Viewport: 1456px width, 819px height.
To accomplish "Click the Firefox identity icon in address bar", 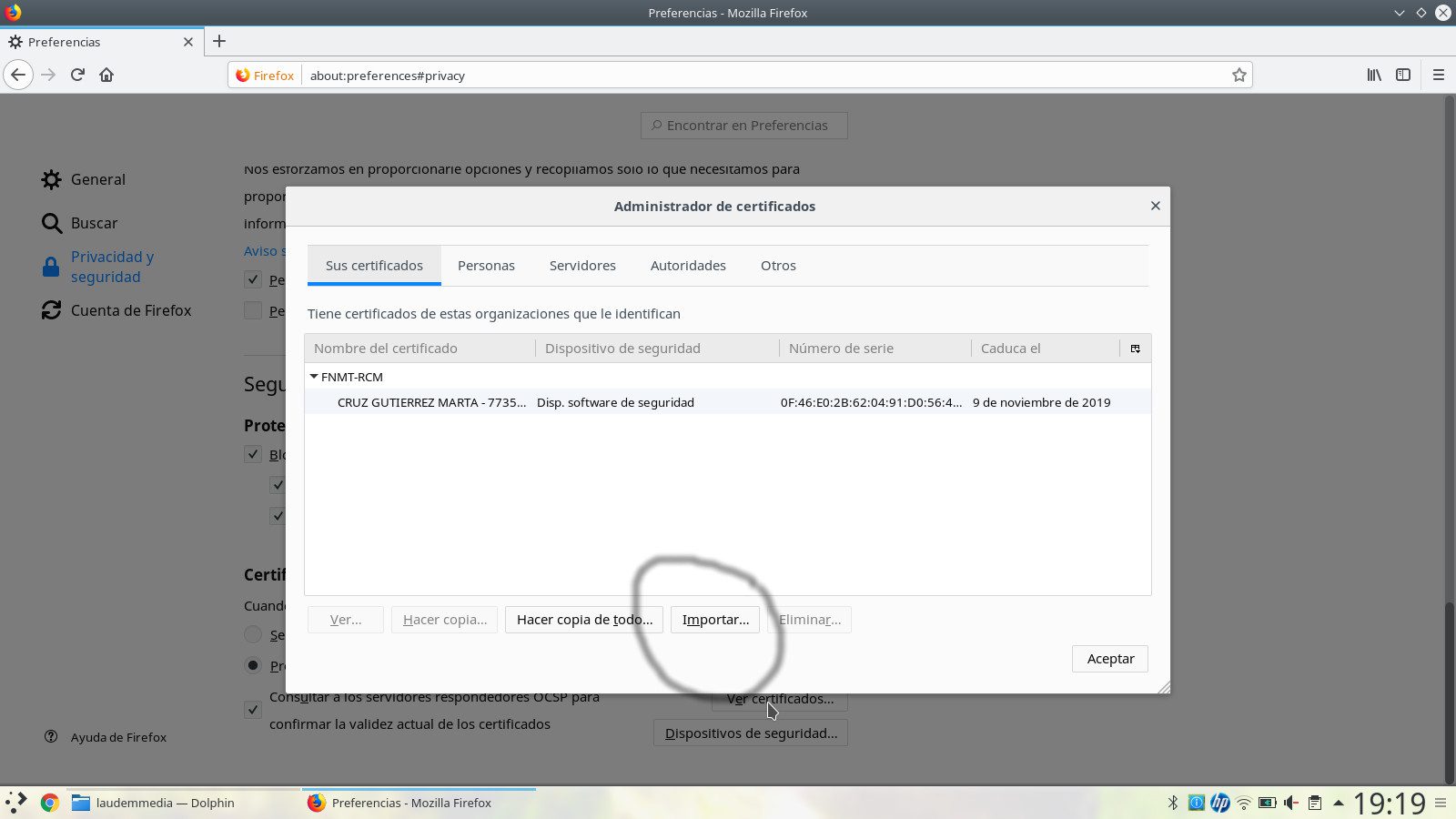I will tap(264, 76).
